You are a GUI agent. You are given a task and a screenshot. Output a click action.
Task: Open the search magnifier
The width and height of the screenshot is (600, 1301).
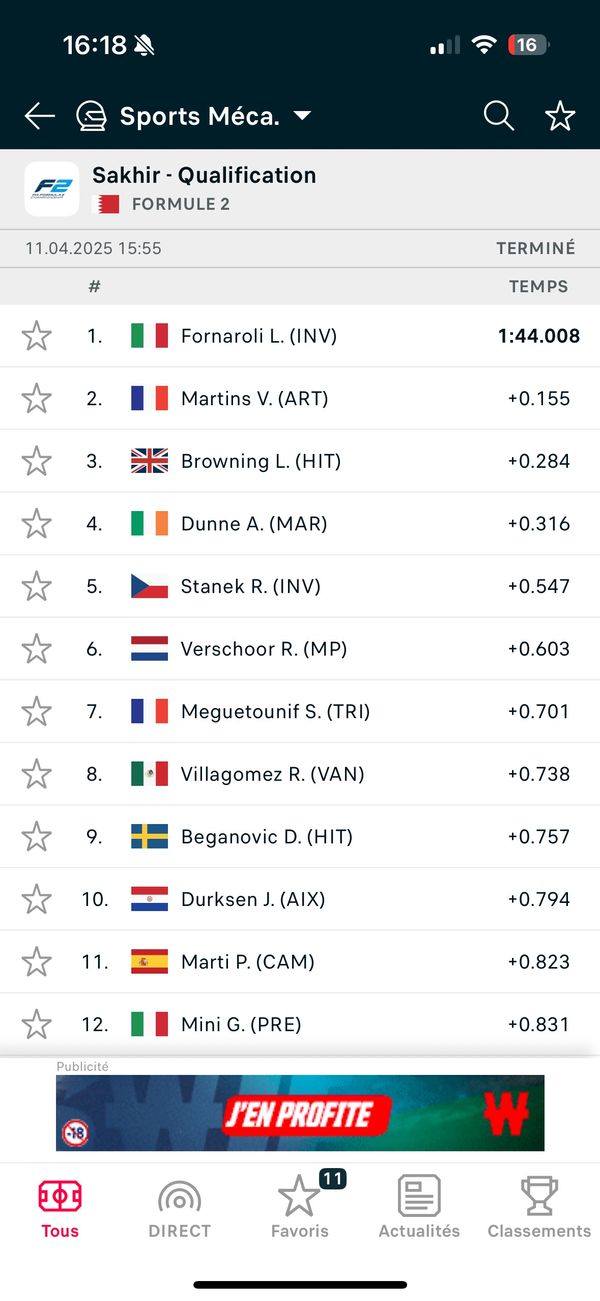(x=498, y=116)
